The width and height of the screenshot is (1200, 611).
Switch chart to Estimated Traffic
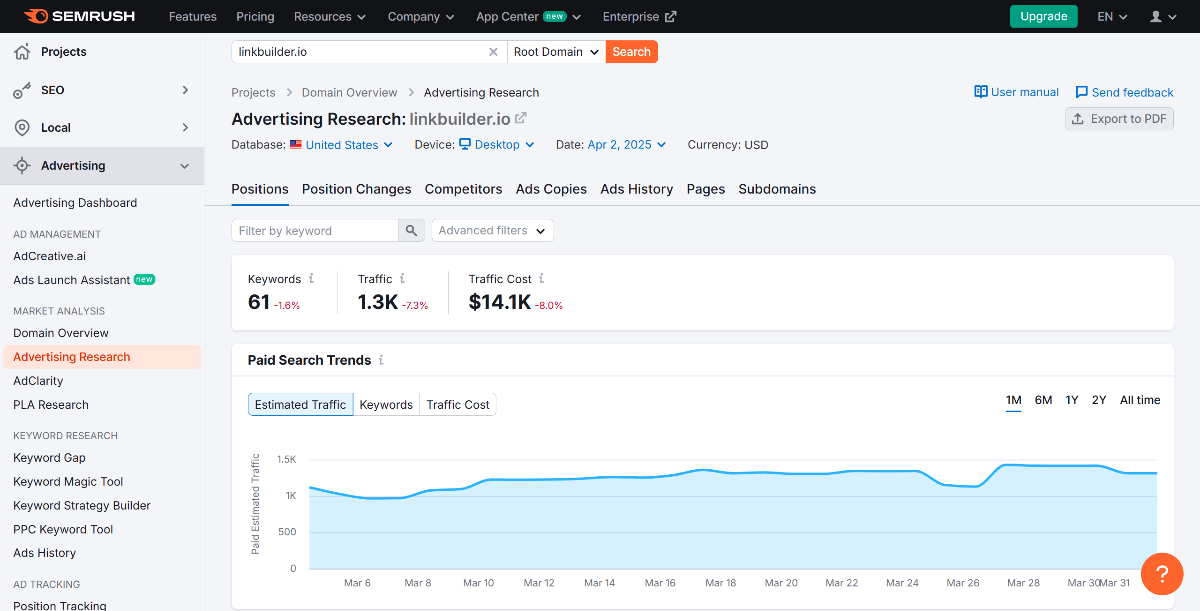[x=300, y=405]
